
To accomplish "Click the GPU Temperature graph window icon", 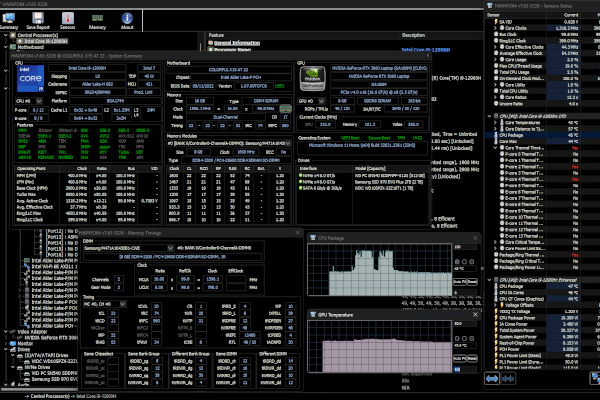I will [313, 315].
